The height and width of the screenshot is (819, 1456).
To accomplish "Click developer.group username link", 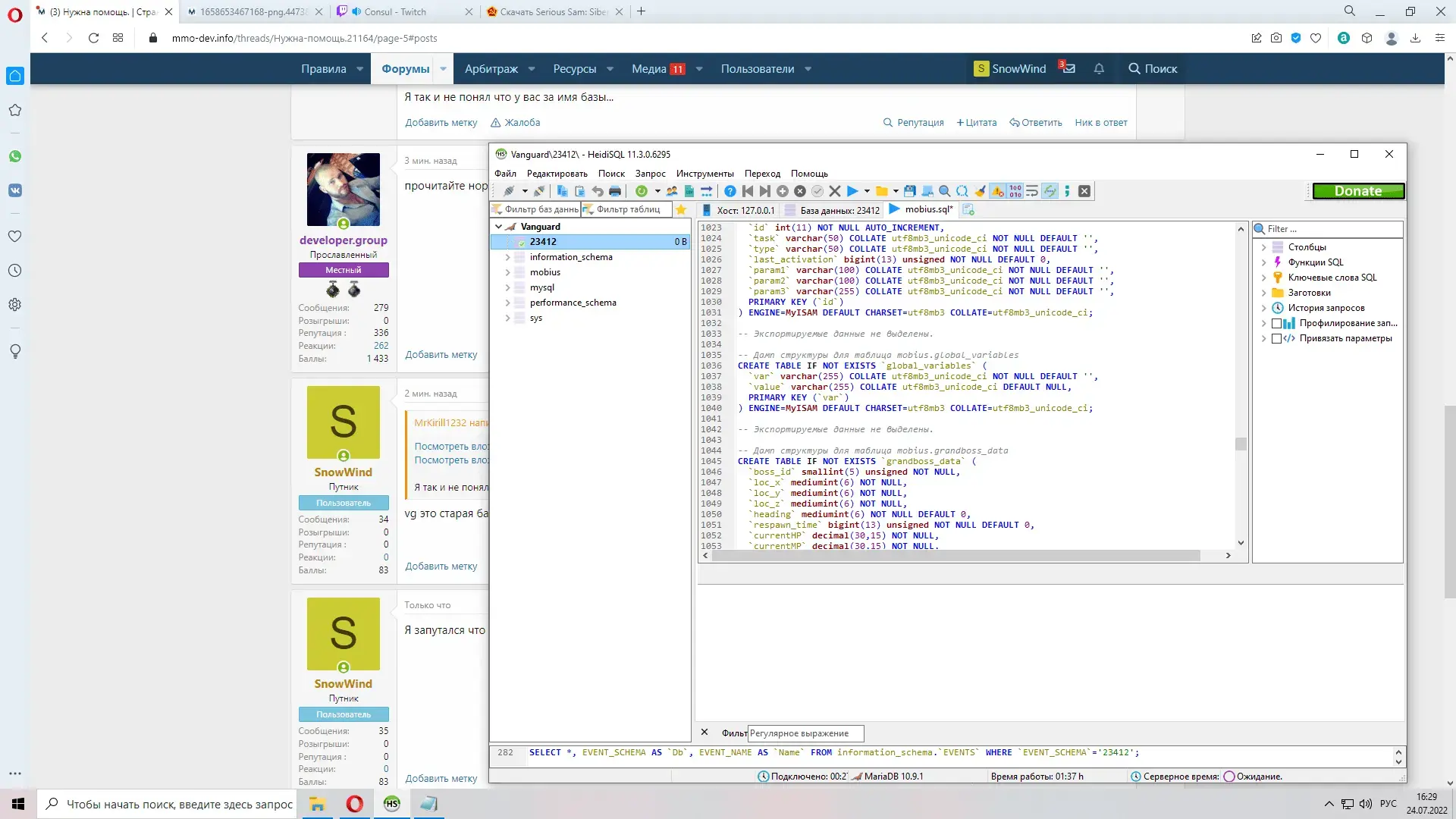I will (343, 240).
